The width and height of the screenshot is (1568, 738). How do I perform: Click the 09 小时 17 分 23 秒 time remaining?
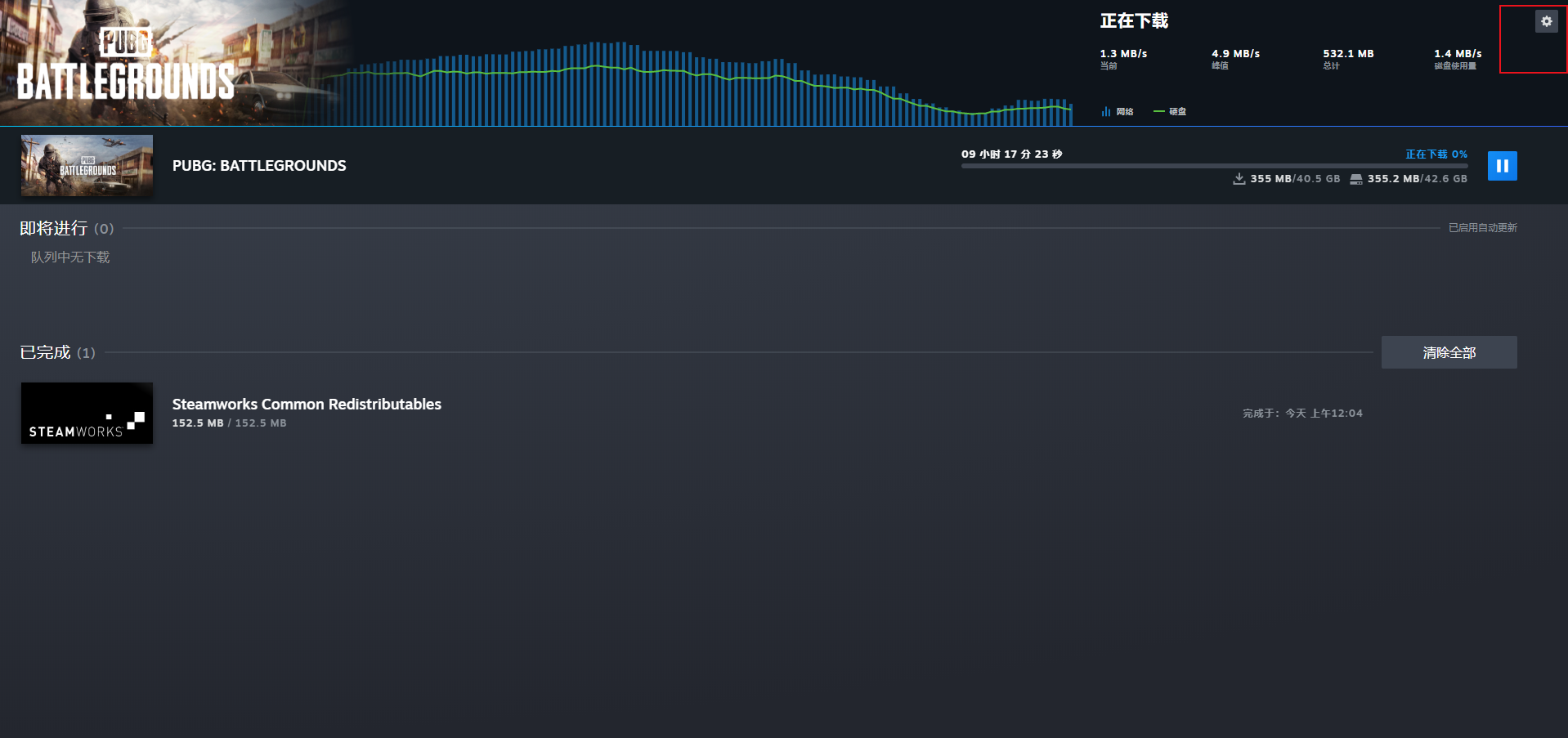[x=1011, y=154]
